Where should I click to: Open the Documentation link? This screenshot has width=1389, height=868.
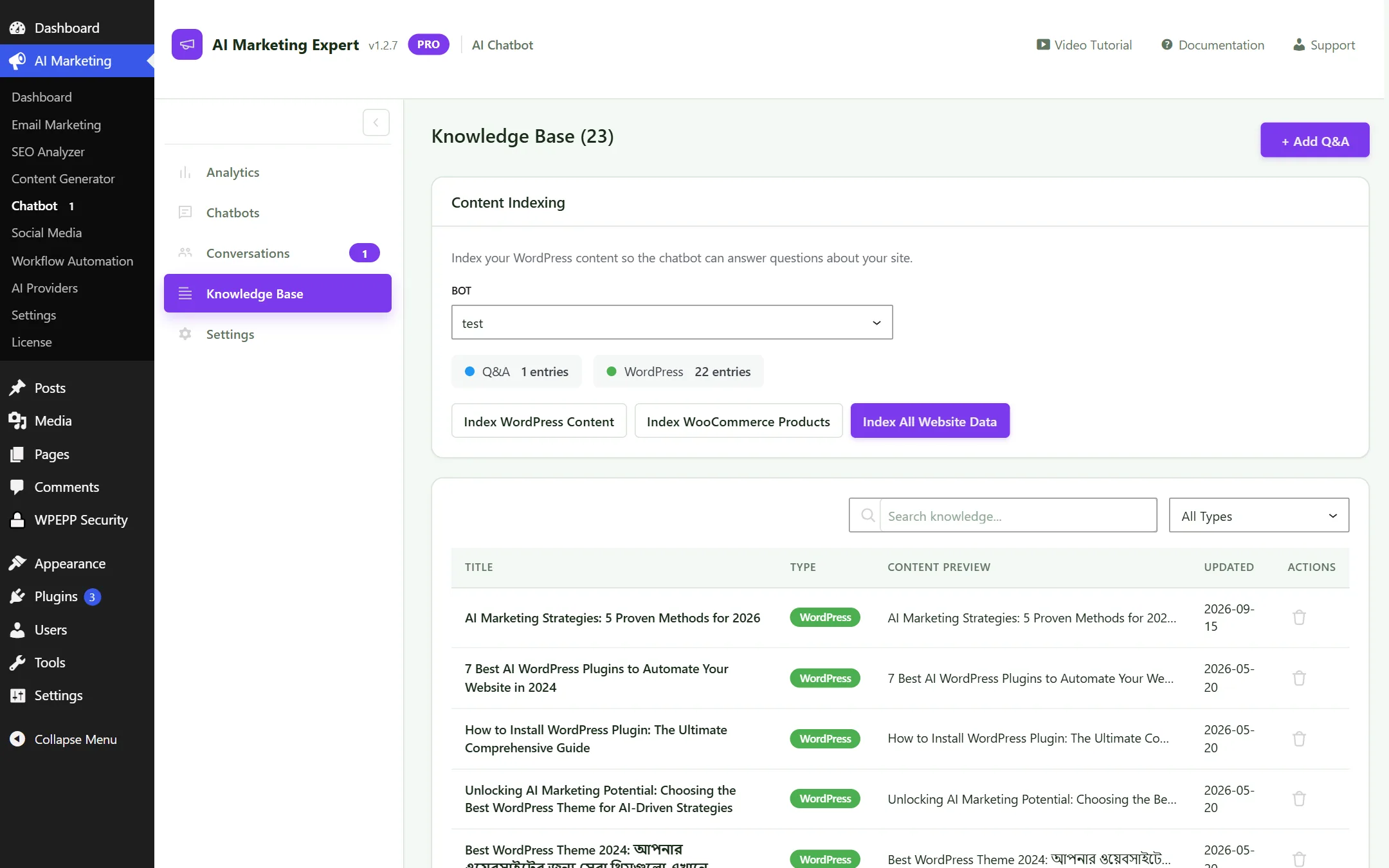[1213, 45]
